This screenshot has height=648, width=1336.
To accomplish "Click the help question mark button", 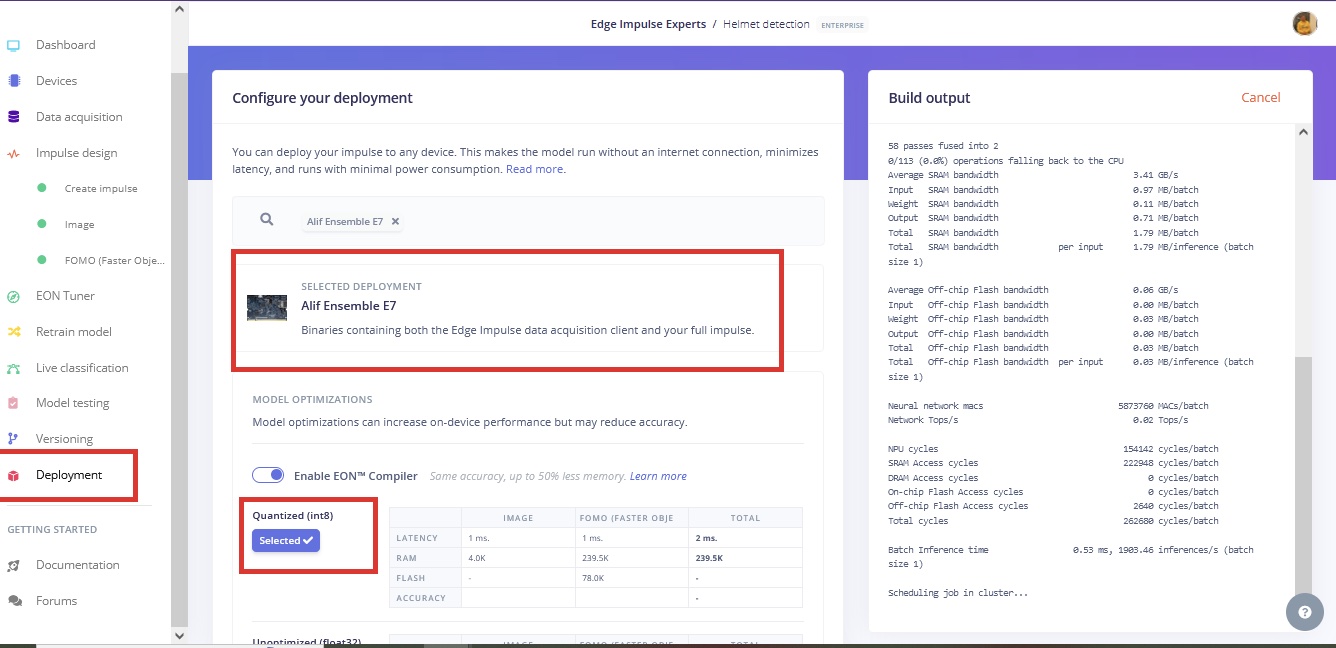I will coord(1304,612).
